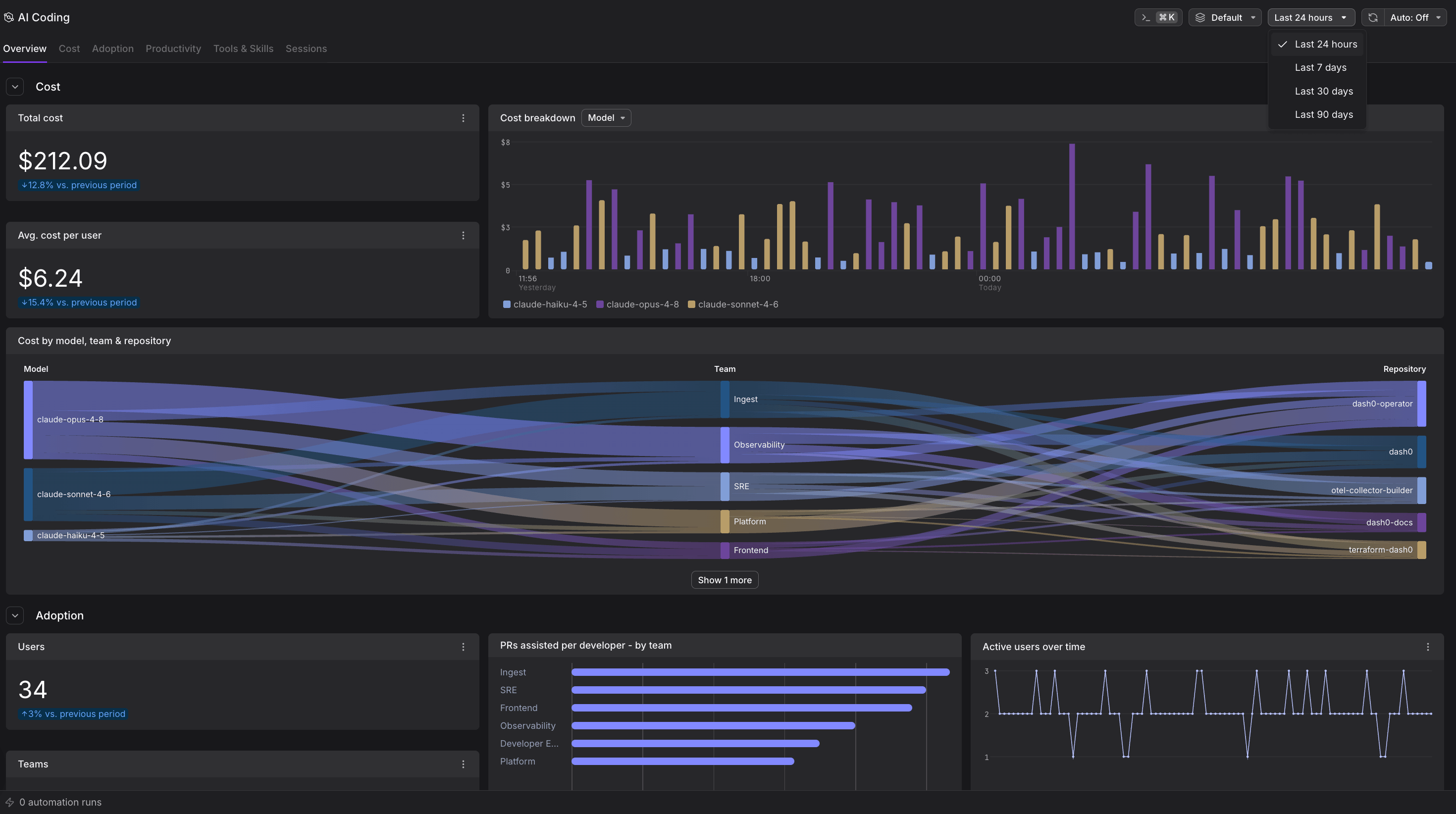The width and height of the screenshot is (1456, 814).
Task: Go to the Sessions tab
Action: pos(307,49)
